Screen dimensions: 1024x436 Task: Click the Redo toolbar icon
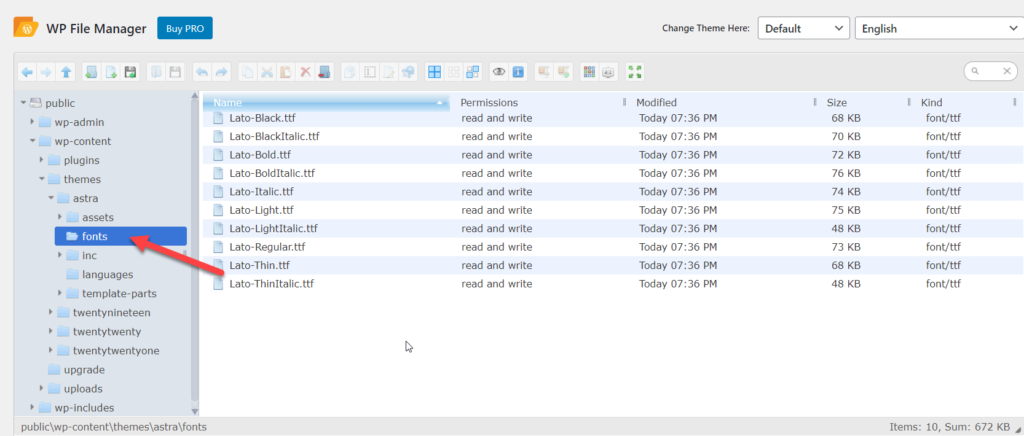click(x=222, y=72)
